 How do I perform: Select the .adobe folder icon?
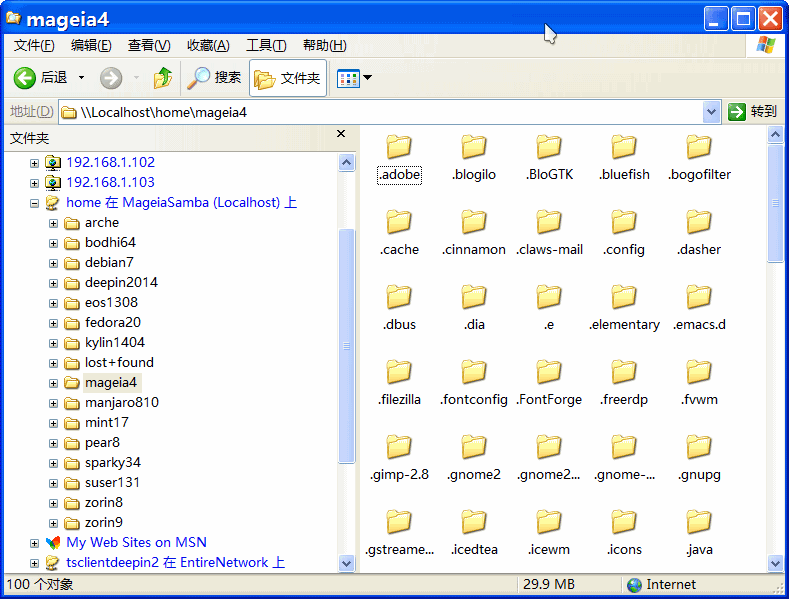coord(399,146)
